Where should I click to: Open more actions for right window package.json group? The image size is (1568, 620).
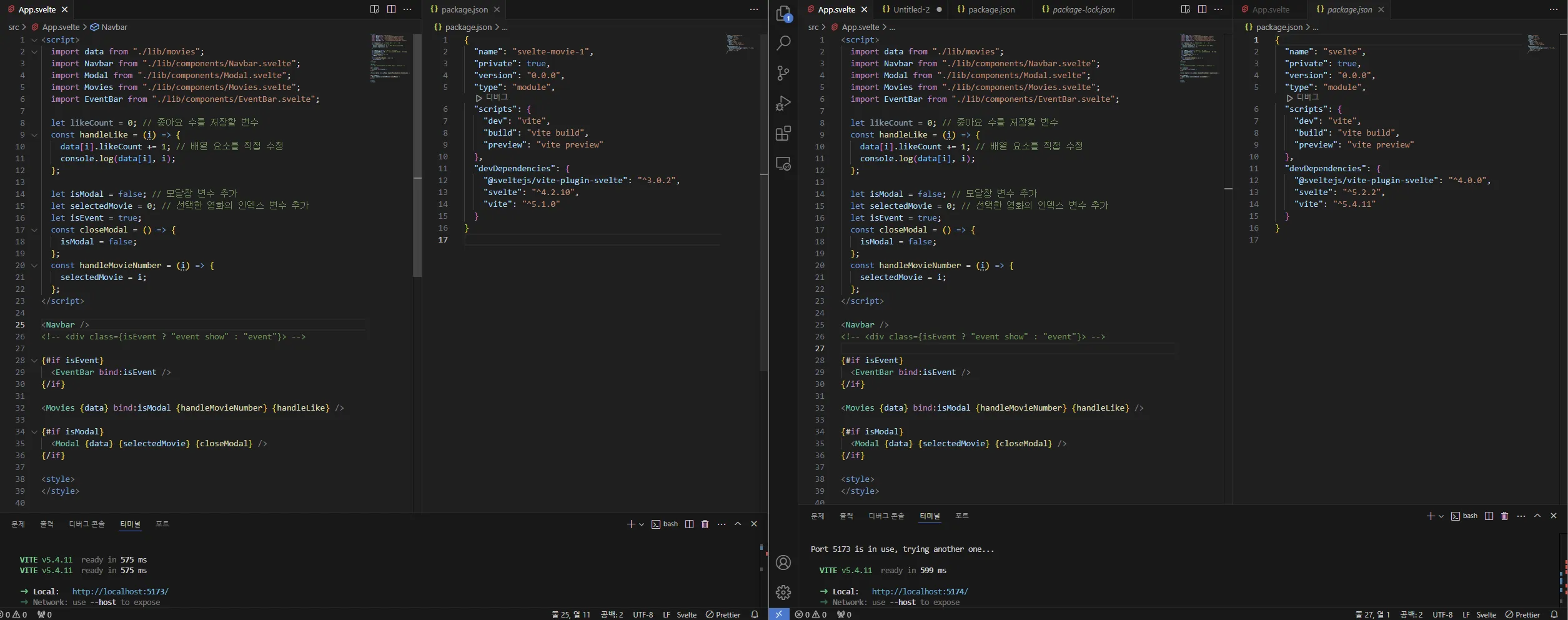(x=1554, y=9)
